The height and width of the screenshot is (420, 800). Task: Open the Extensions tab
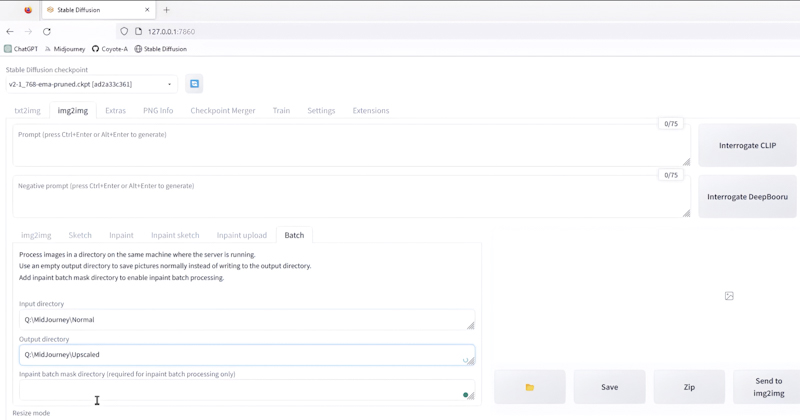tap(371, 110)
